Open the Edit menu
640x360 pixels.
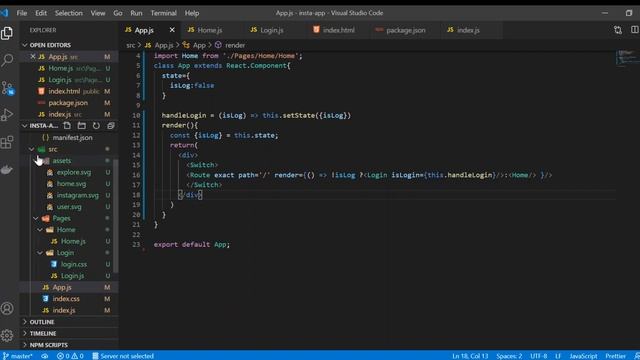[41, 13]
